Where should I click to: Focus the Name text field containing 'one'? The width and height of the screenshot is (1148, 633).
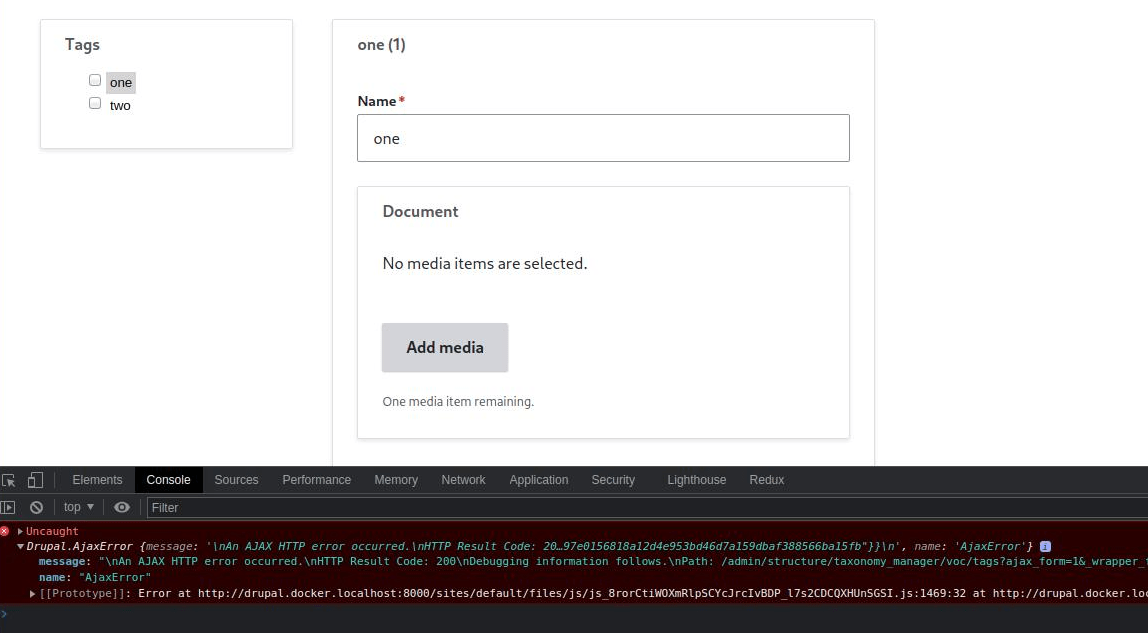[603, 138]
